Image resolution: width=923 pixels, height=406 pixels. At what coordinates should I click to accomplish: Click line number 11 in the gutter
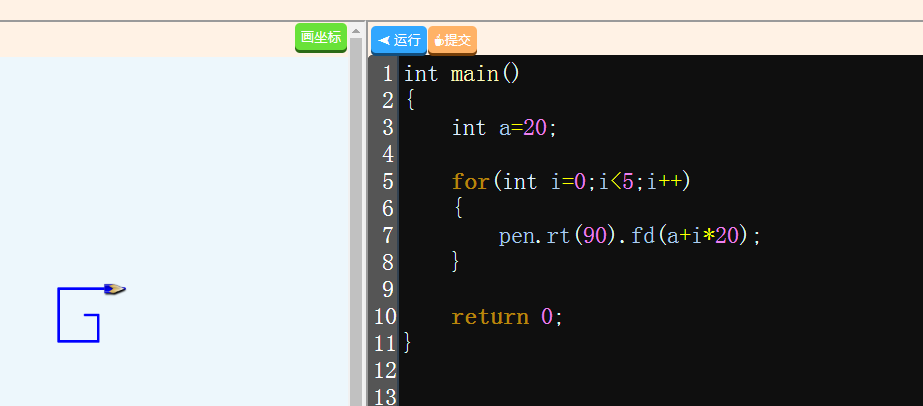386,344
